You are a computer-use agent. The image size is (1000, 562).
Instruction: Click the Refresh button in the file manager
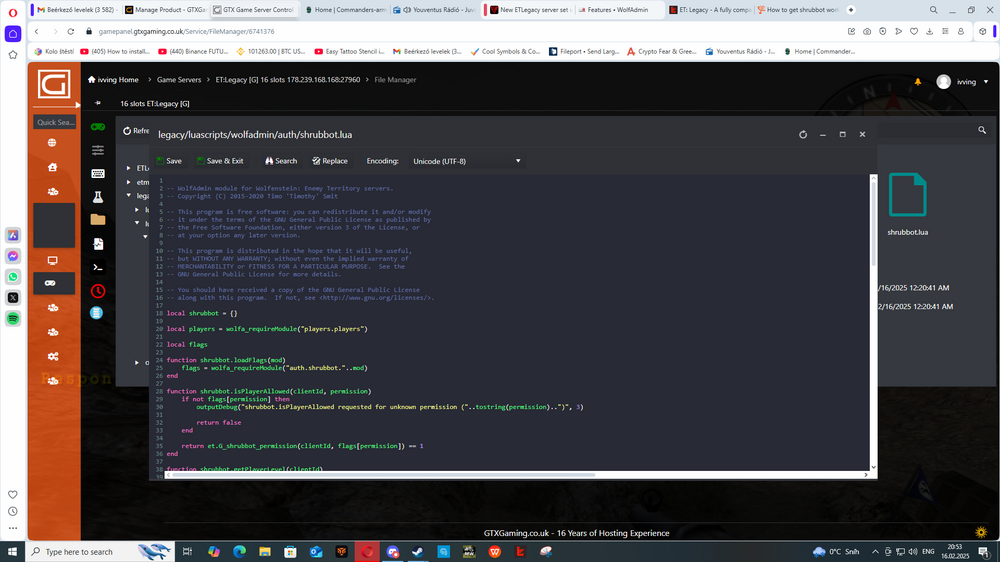point(136,131)
